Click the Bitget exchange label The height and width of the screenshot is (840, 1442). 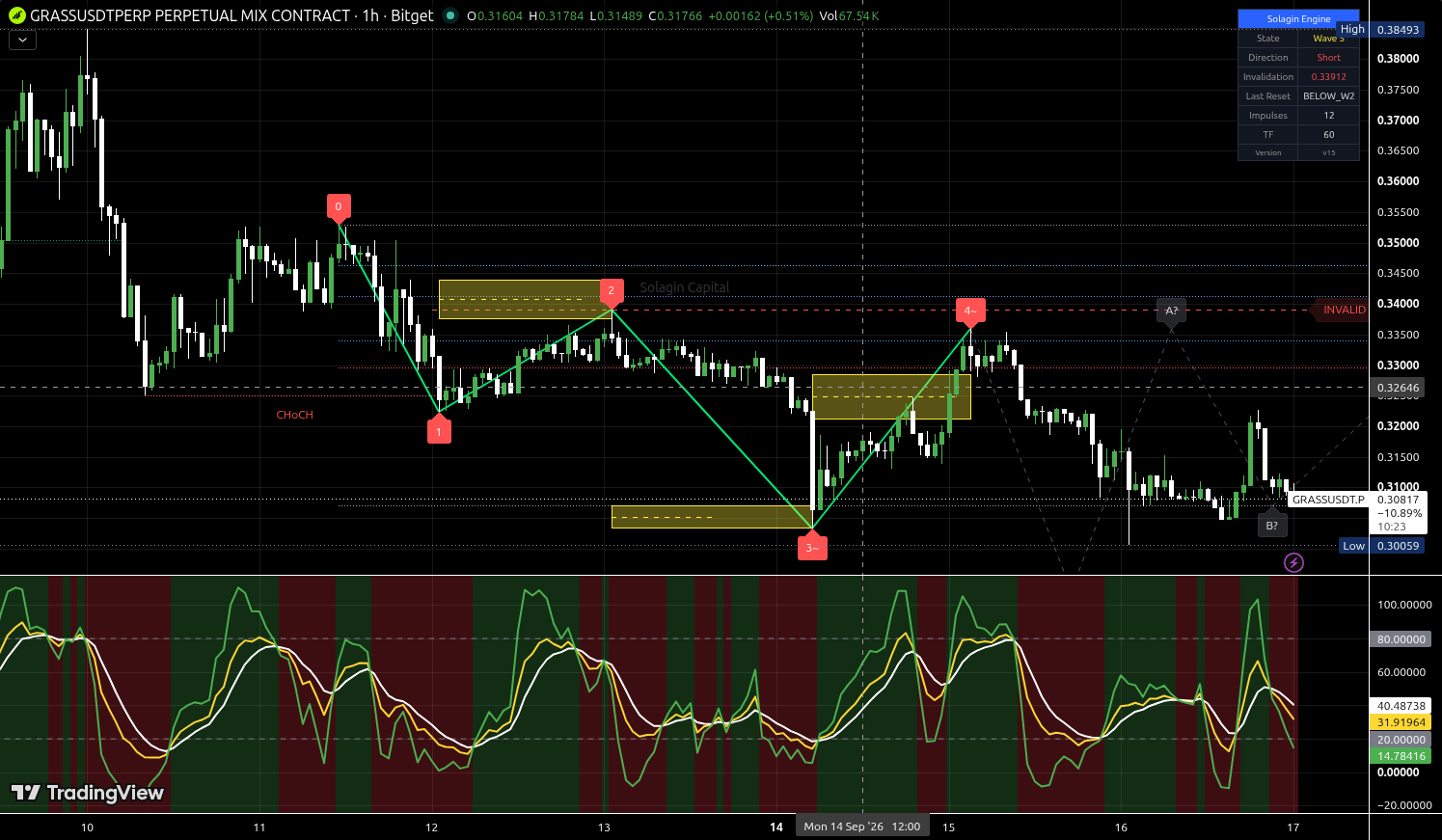tap(412, 15)
